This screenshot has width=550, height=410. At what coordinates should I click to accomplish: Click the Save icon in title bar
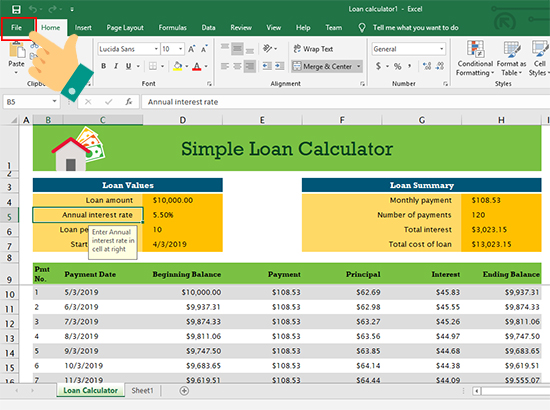[16, 9]
